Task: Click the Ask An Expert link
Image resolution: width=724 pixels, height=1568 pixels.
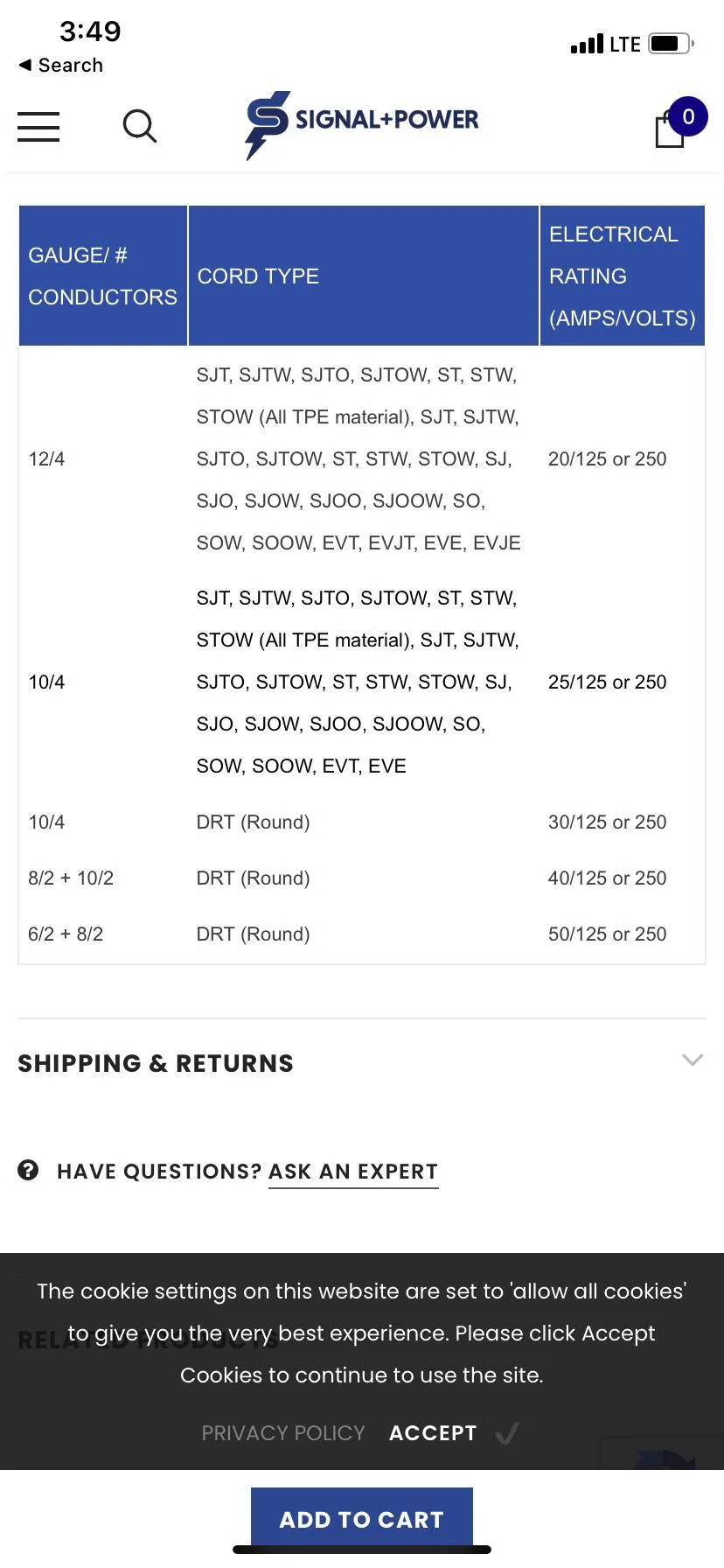Action: 353,1172
